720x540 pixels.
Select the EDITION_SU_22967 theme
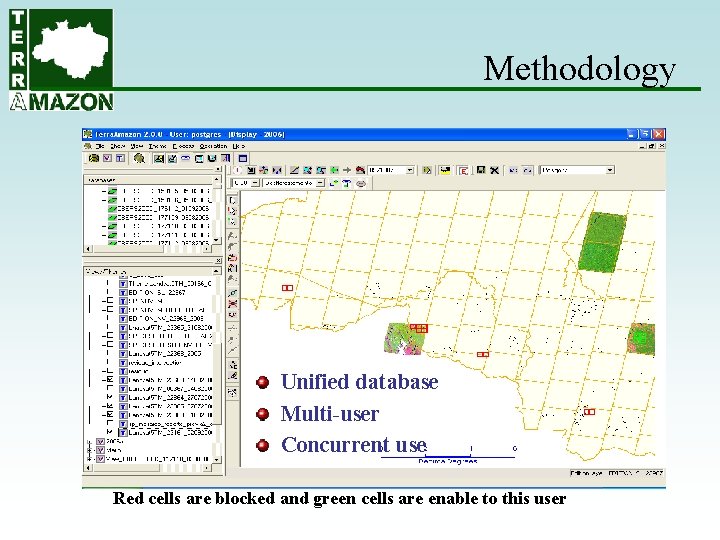157,292
